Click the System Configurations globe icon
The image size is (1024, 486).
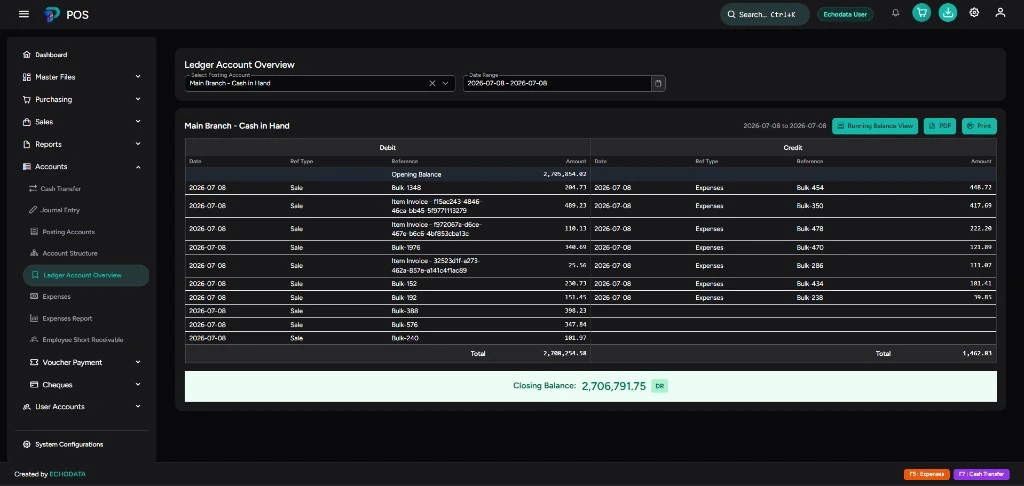coord(27,444)
